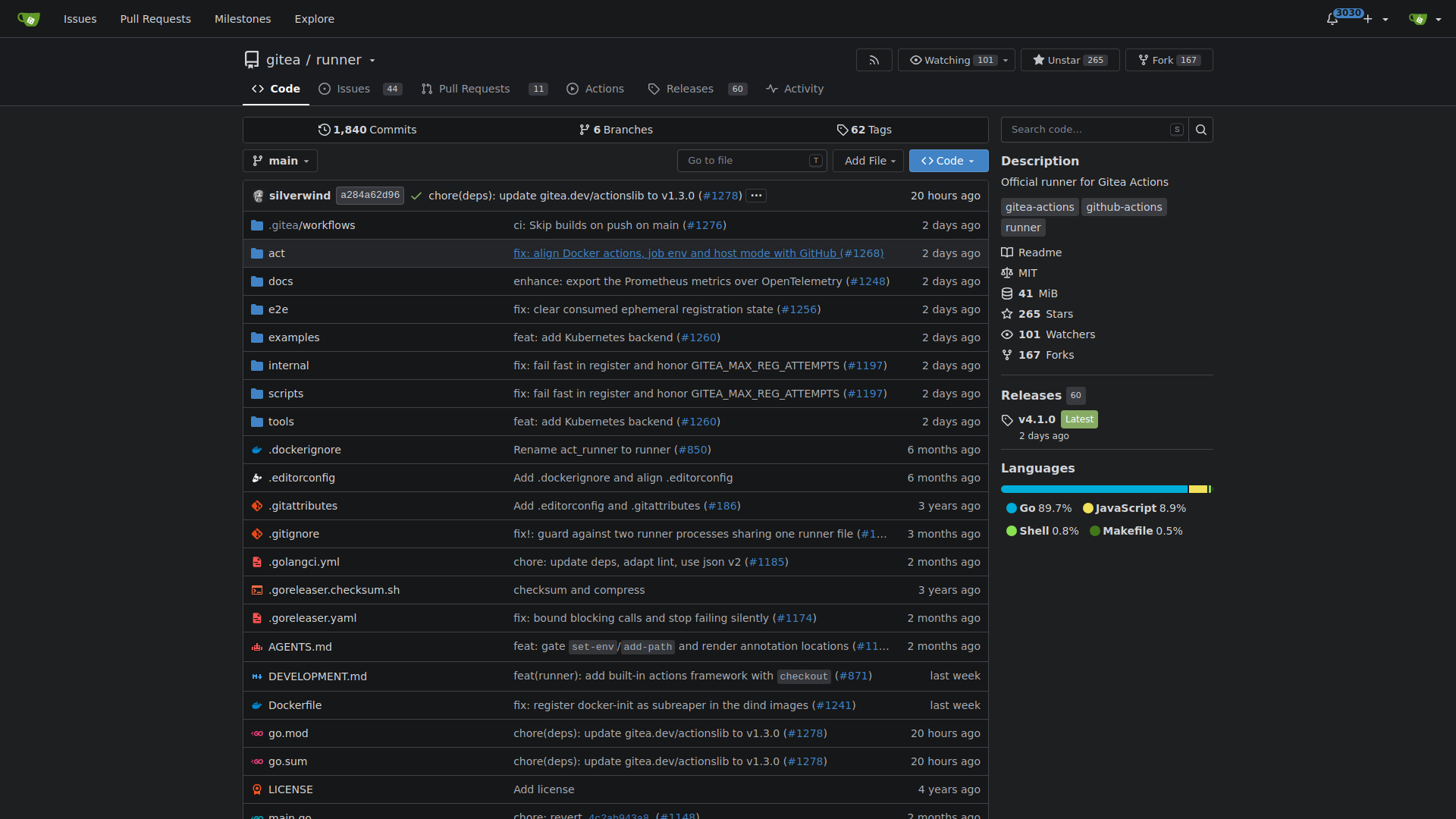Open the main branch dropdown
The width and height of the screenshot is (1456, 819).
coord(280,161)
